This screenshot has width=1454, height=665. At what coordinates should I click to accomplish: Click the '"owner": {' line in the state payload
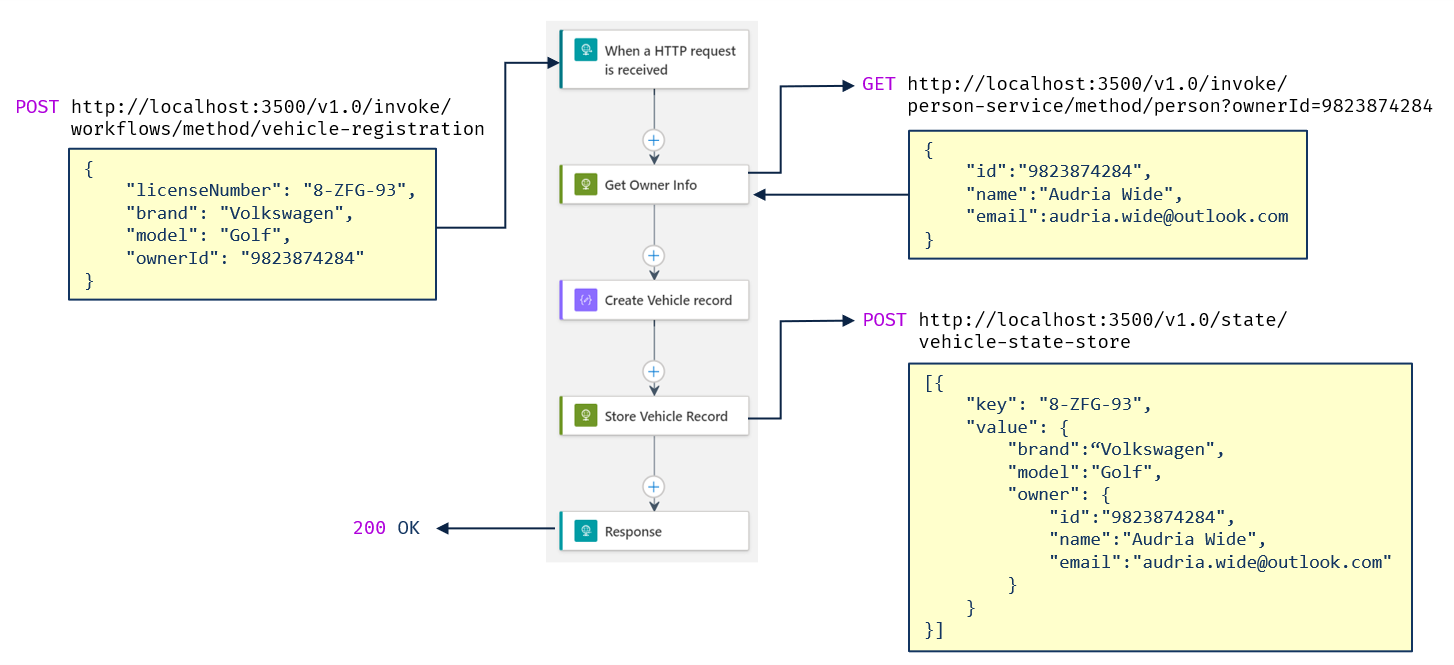point(1060,494)
